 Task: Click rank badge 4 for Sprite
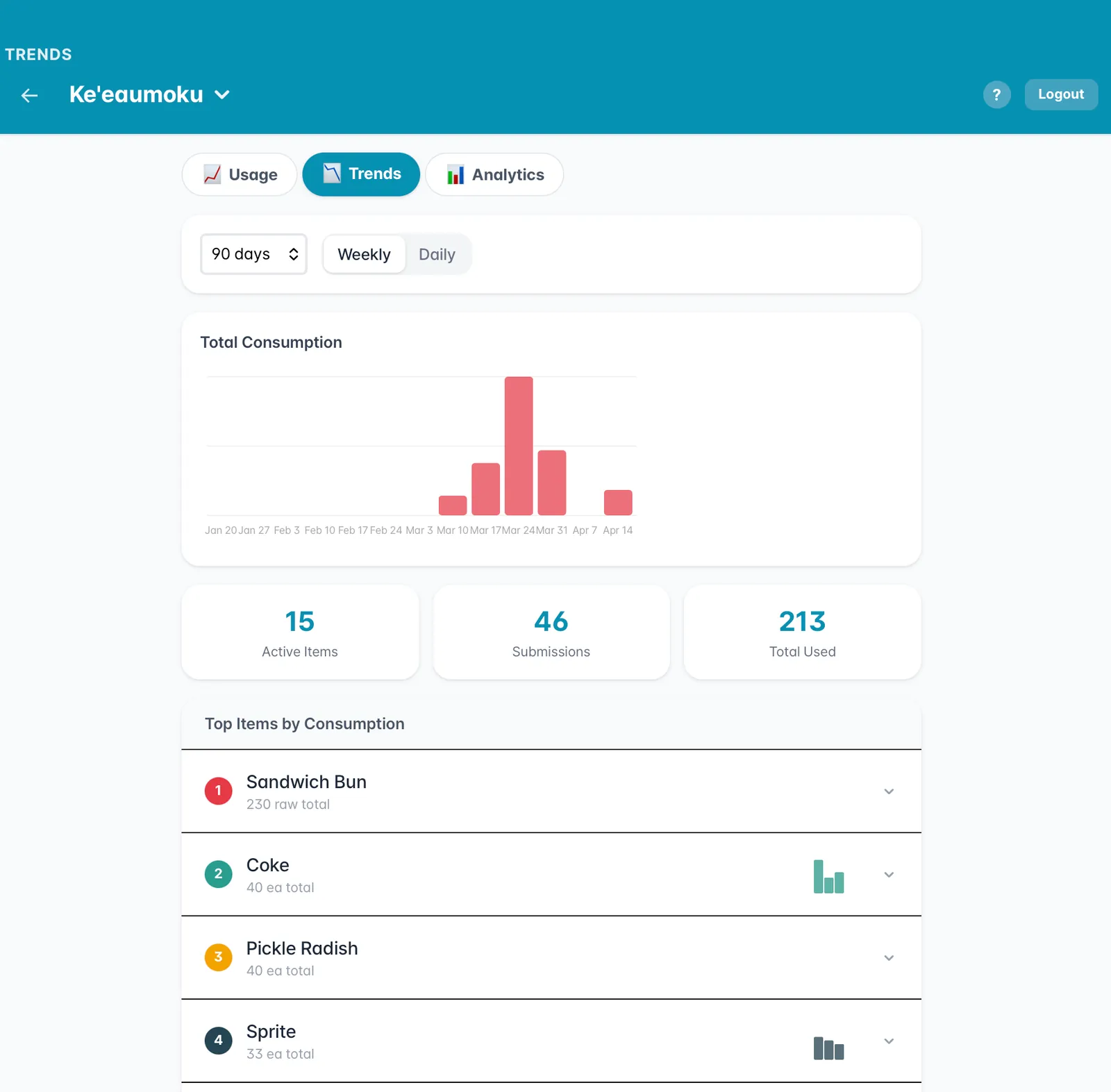pos(218,1041)
